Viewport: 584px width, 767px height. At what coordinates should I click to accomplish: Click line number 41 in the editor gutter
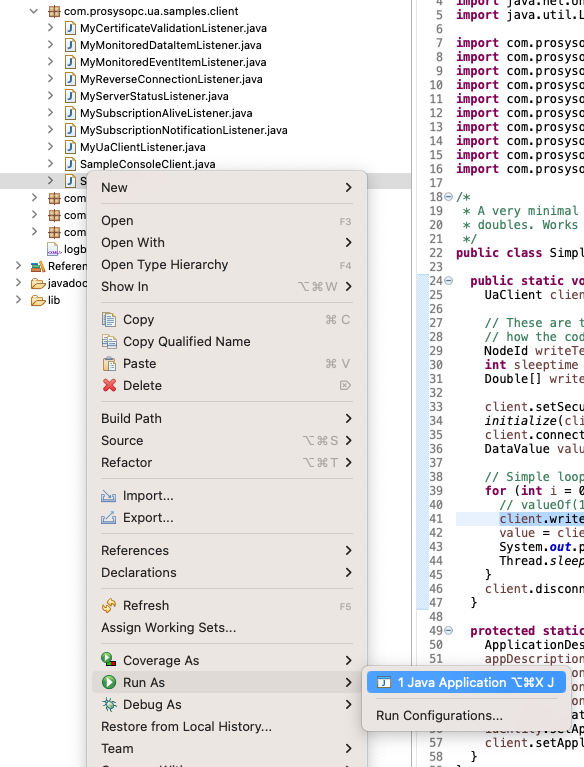pos(435,519)
